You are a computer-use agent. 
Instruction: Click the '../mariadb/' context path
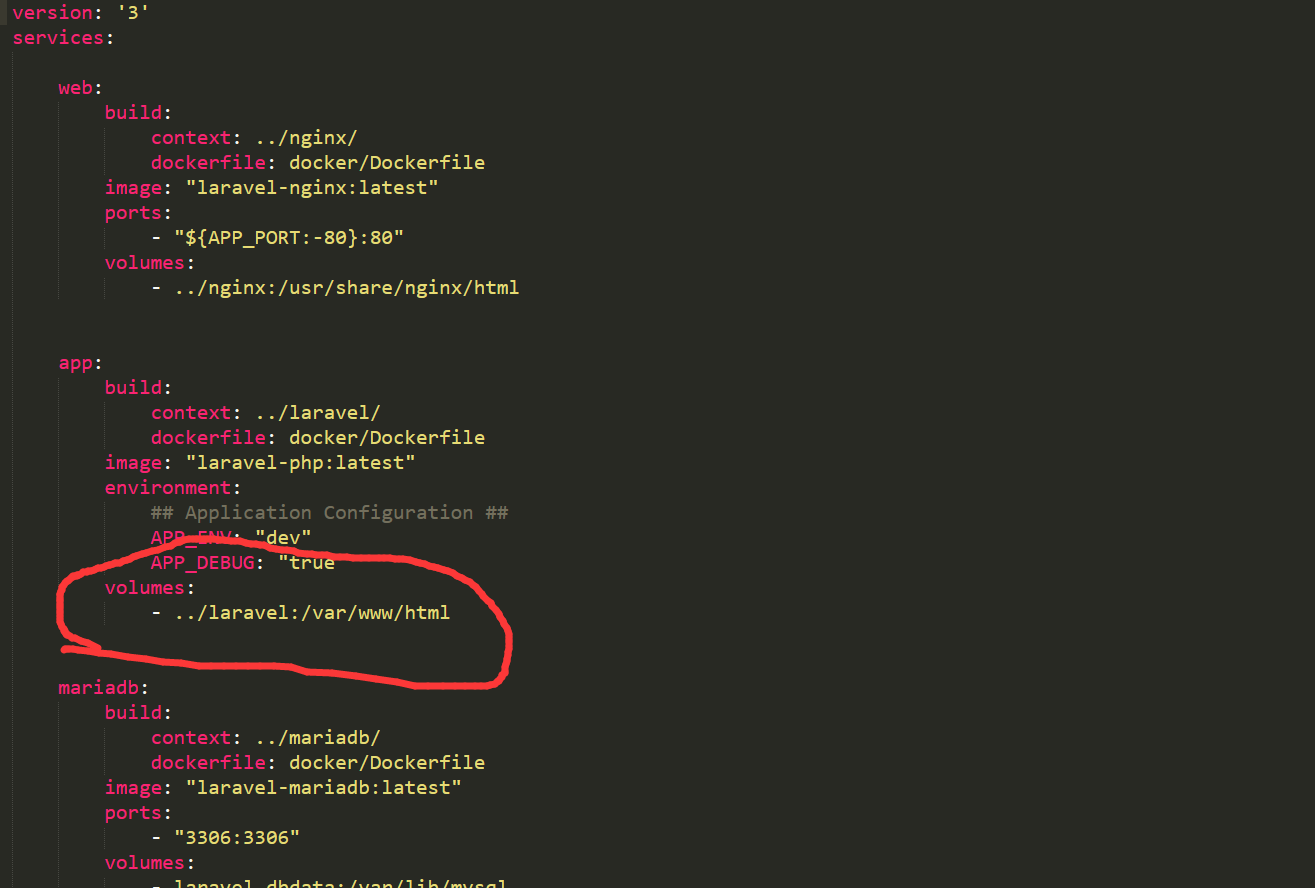click(x=317, y=738)
